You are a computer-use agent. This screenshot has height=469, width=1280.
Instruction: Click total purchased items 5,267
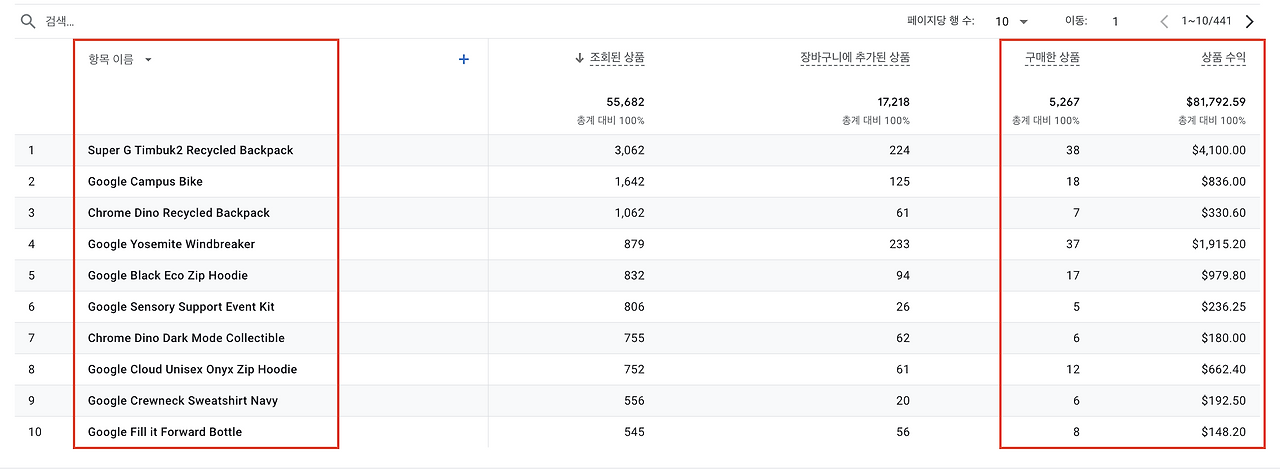(x=1063, y=102)
